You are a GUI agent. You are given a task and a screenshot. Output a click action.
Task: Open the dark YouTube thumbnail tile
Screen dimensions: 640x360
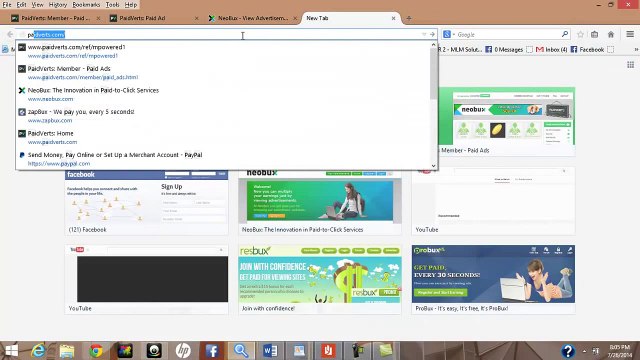click(x=147, y=280)
